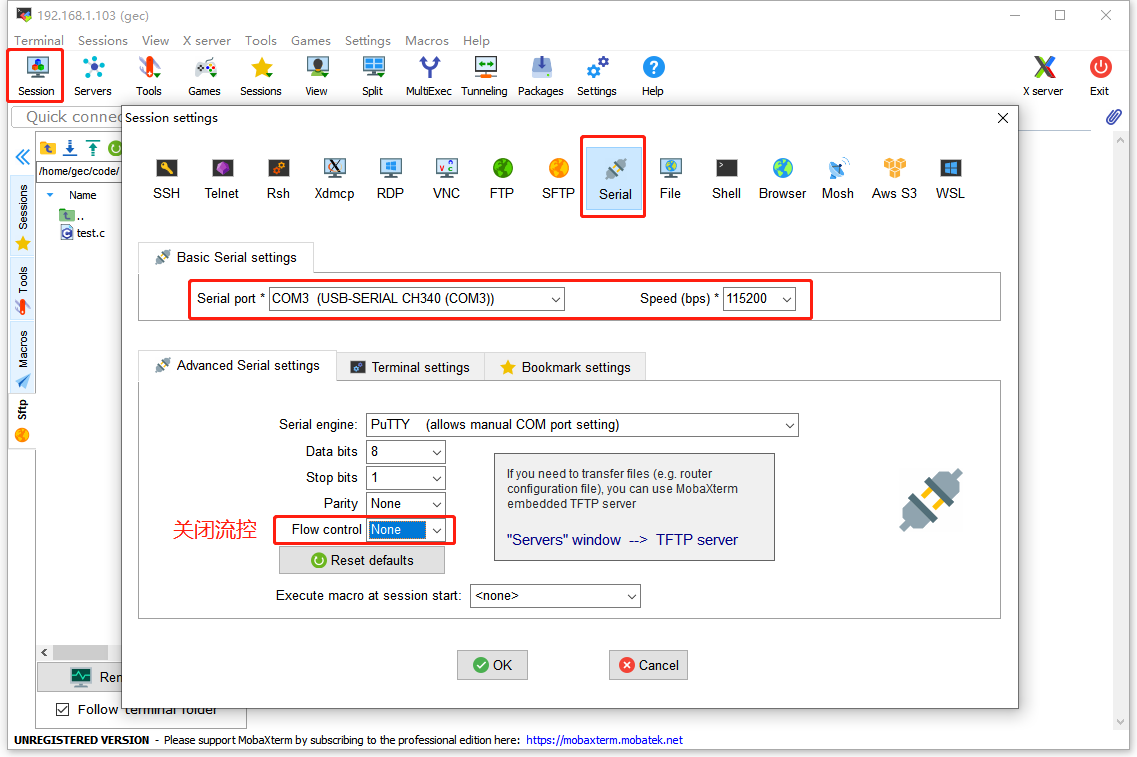Select the VNC session type
1137x757 pixels.
point(446,178)
